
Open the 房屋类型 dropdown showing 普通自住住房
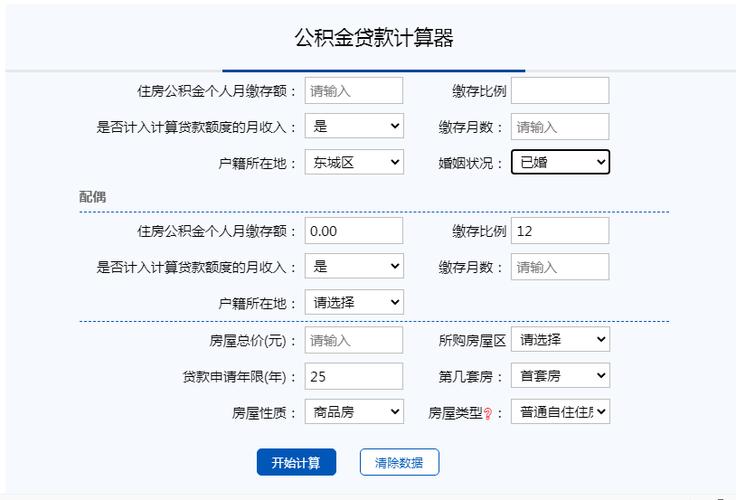(560, 412)
